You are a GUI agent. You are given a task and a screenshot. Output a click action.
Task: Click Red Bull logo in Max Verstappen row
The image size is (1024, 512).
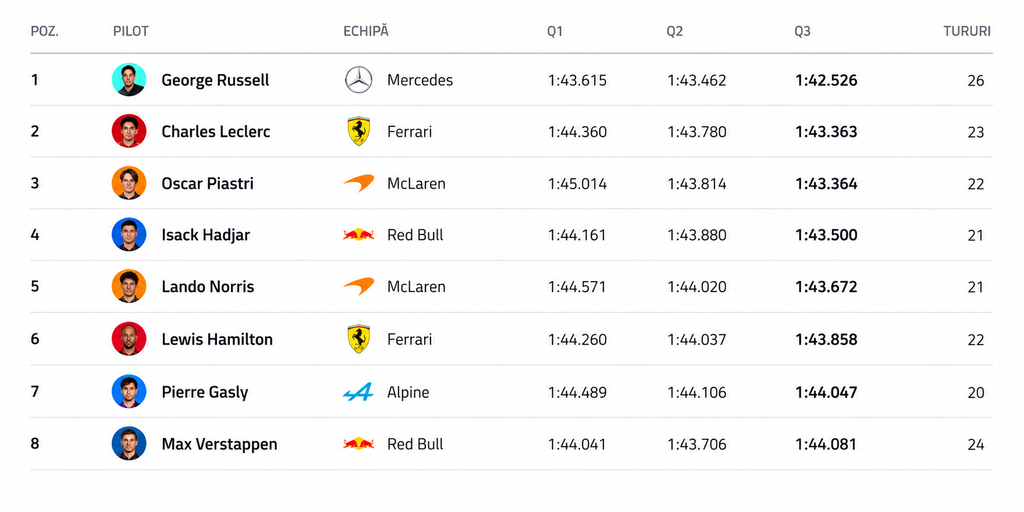click(x=359, y=443)
